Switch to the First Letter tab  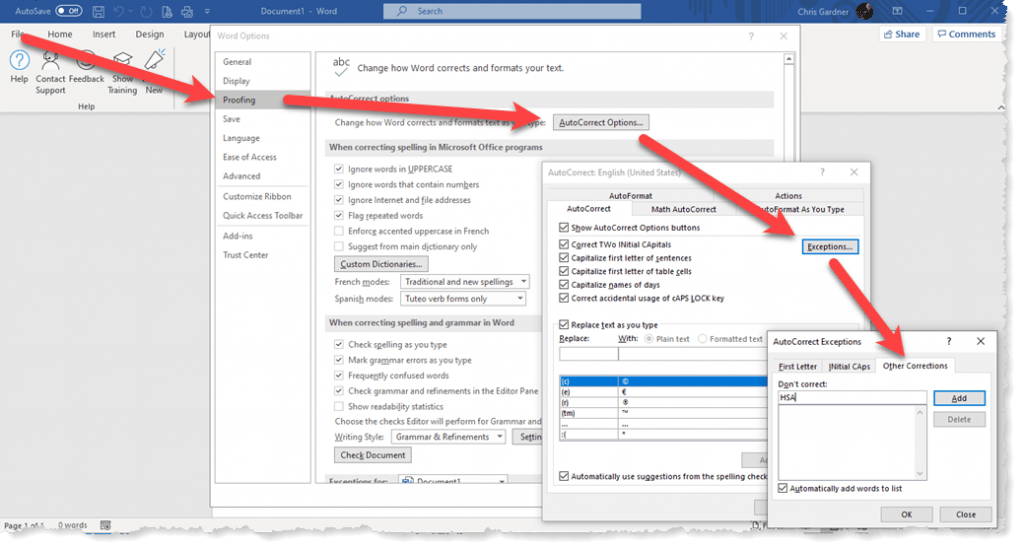[797, 366]
